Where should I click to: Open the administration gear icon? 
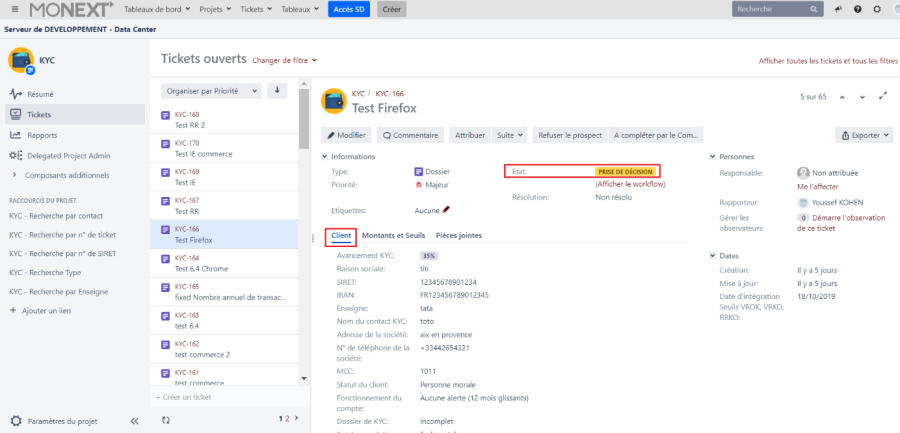pos(876,9)
